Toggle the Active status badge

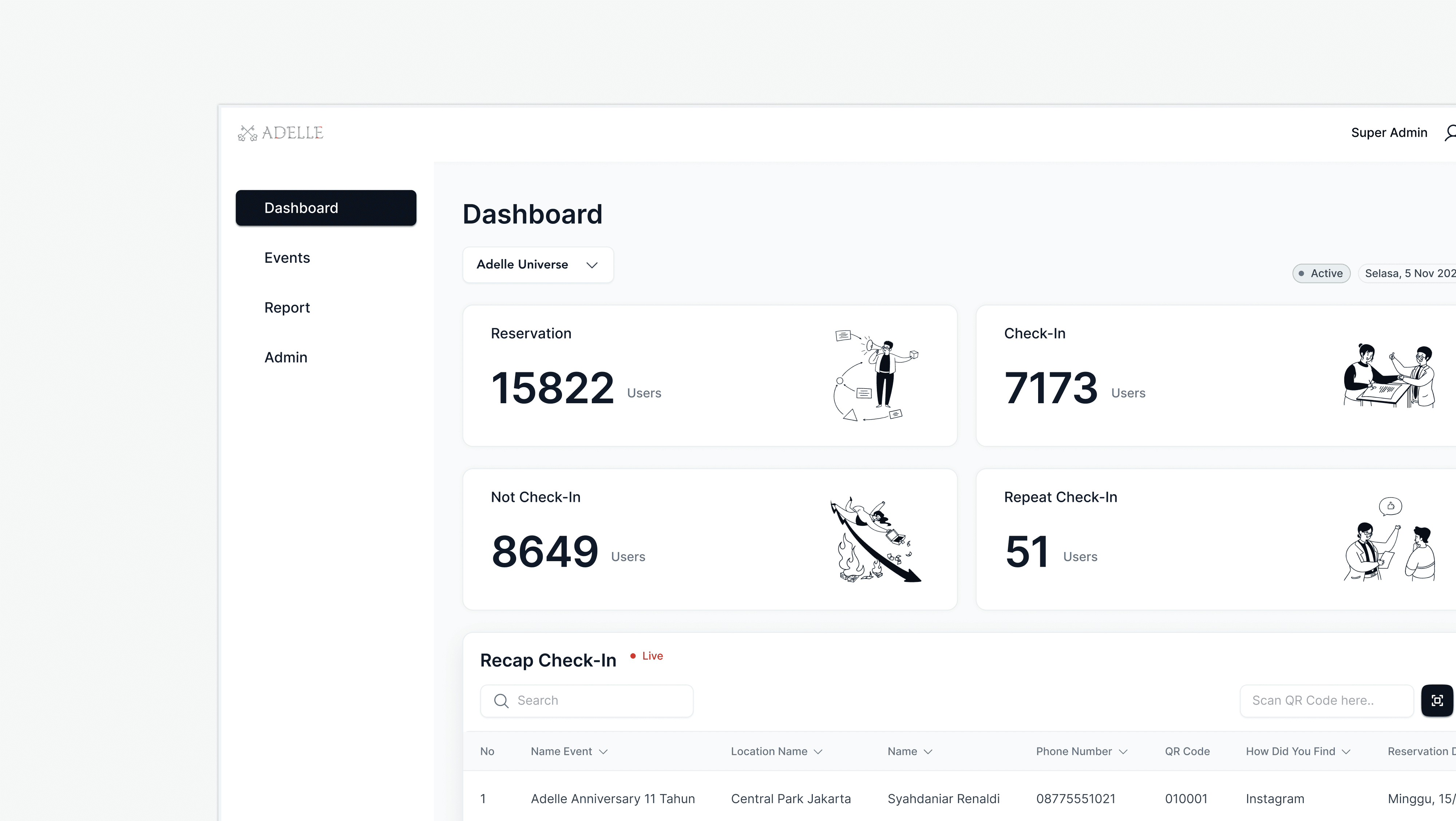pyautogui.click(x=1321, y=273)
